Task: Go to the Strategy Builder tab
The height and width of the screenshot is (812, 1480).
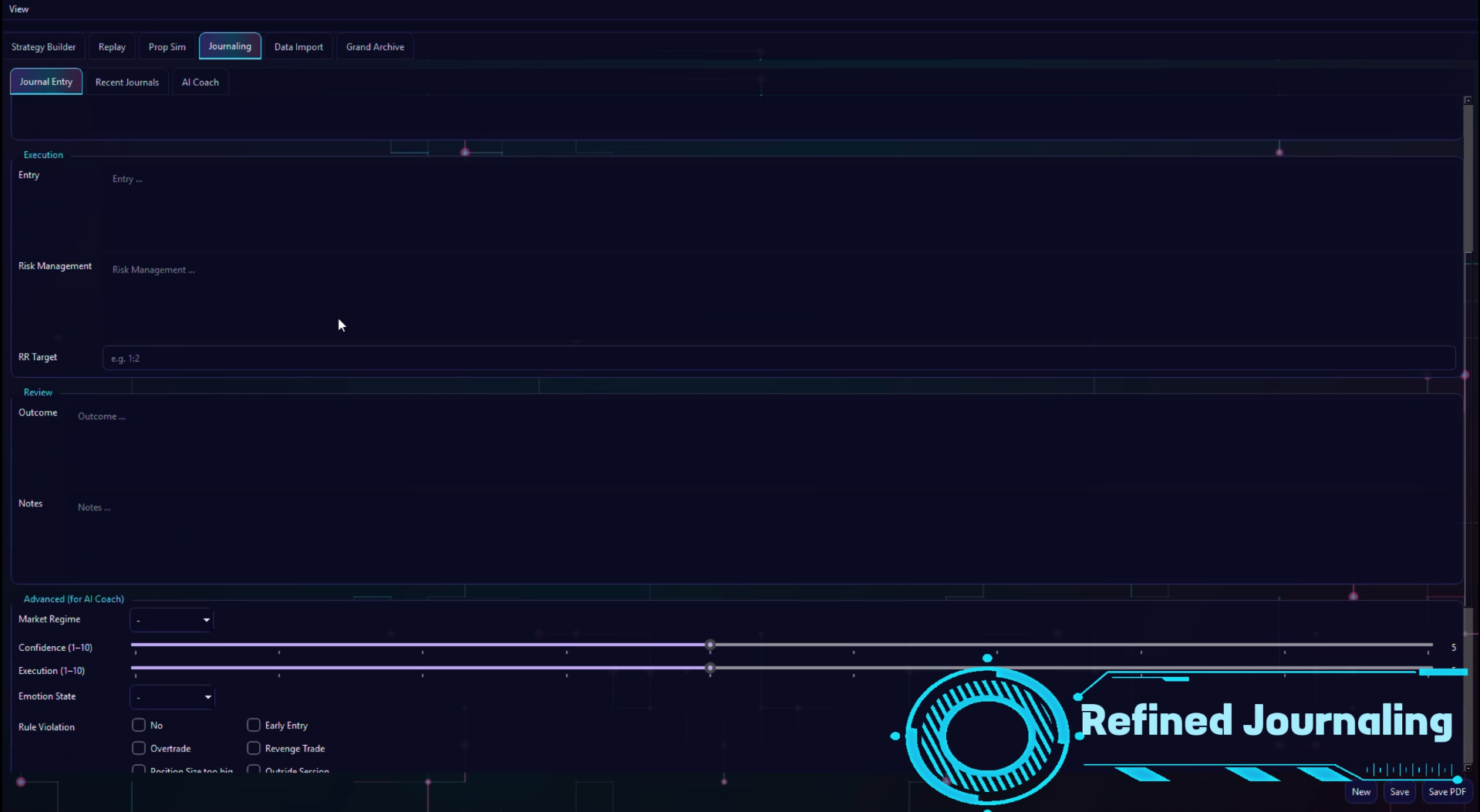Action: (x=44, y=47)
